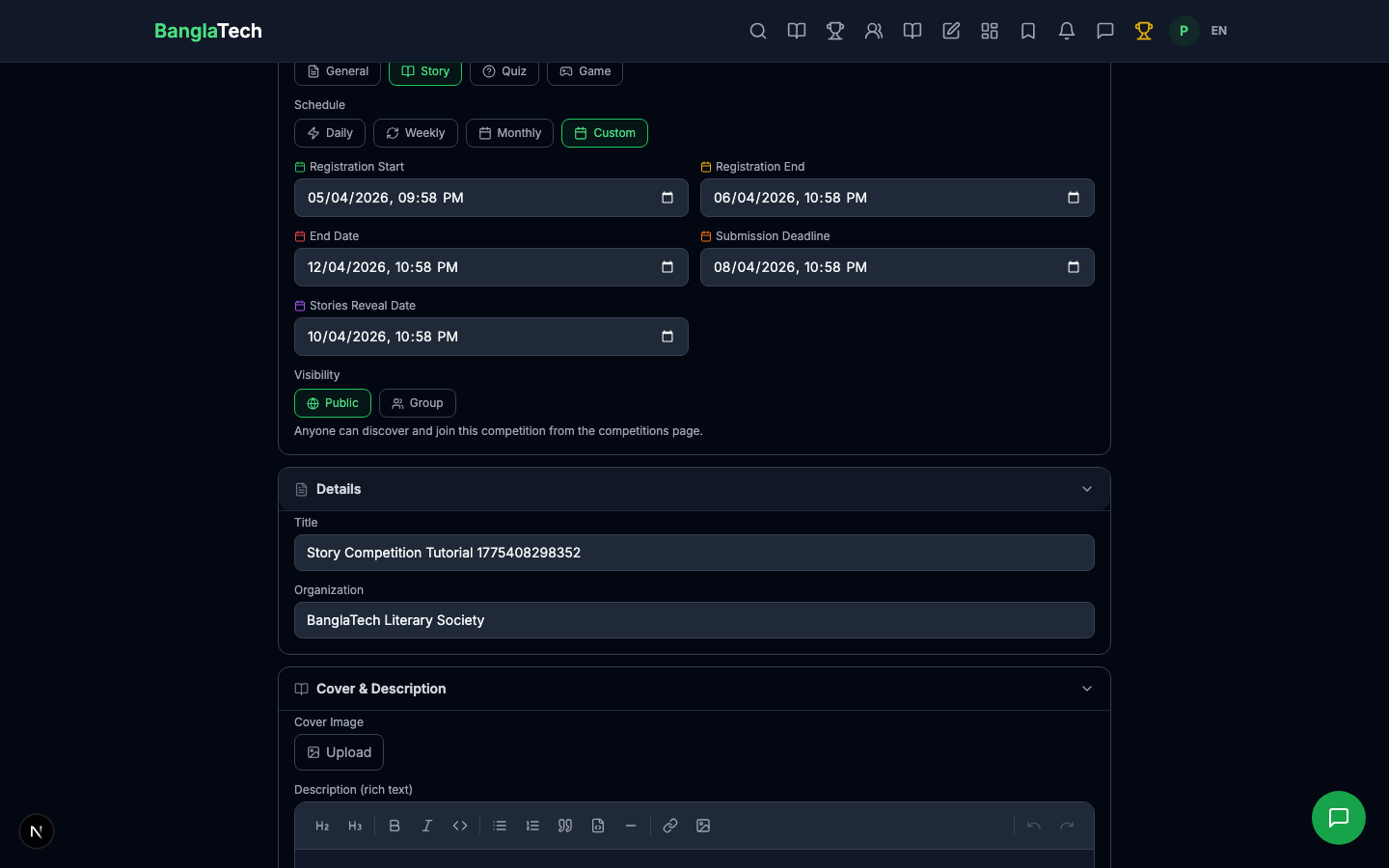Image resolution: width=1389 pixels, height=868 pixels.
Task: Collapse the Details section
Action: click(x=1087, y=489)
